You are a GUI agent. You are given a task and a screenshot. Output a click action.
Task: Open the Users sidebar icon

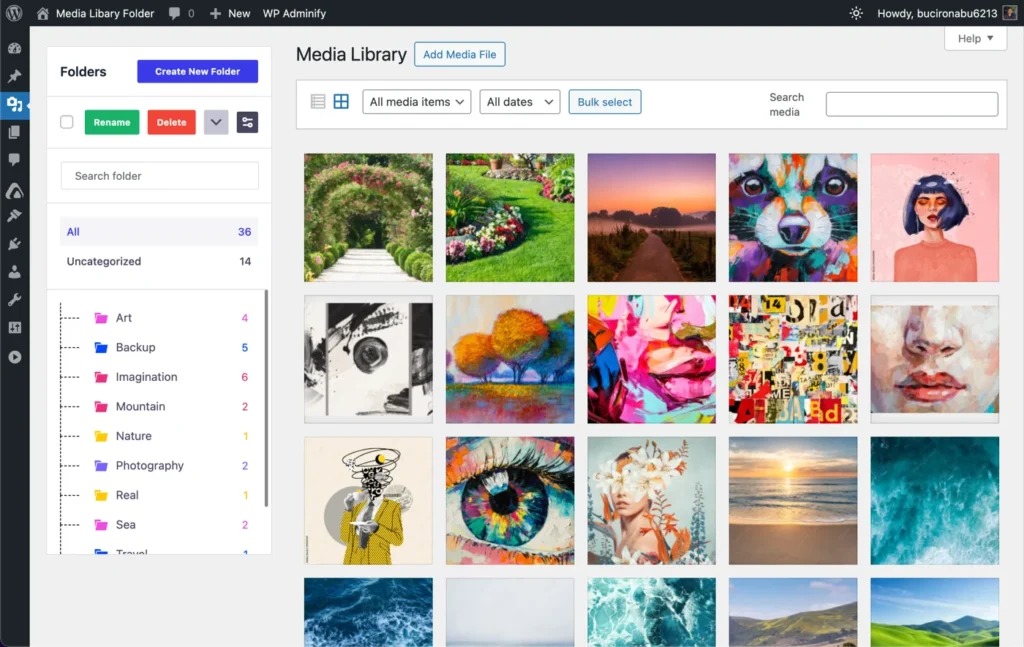point(14,272)
